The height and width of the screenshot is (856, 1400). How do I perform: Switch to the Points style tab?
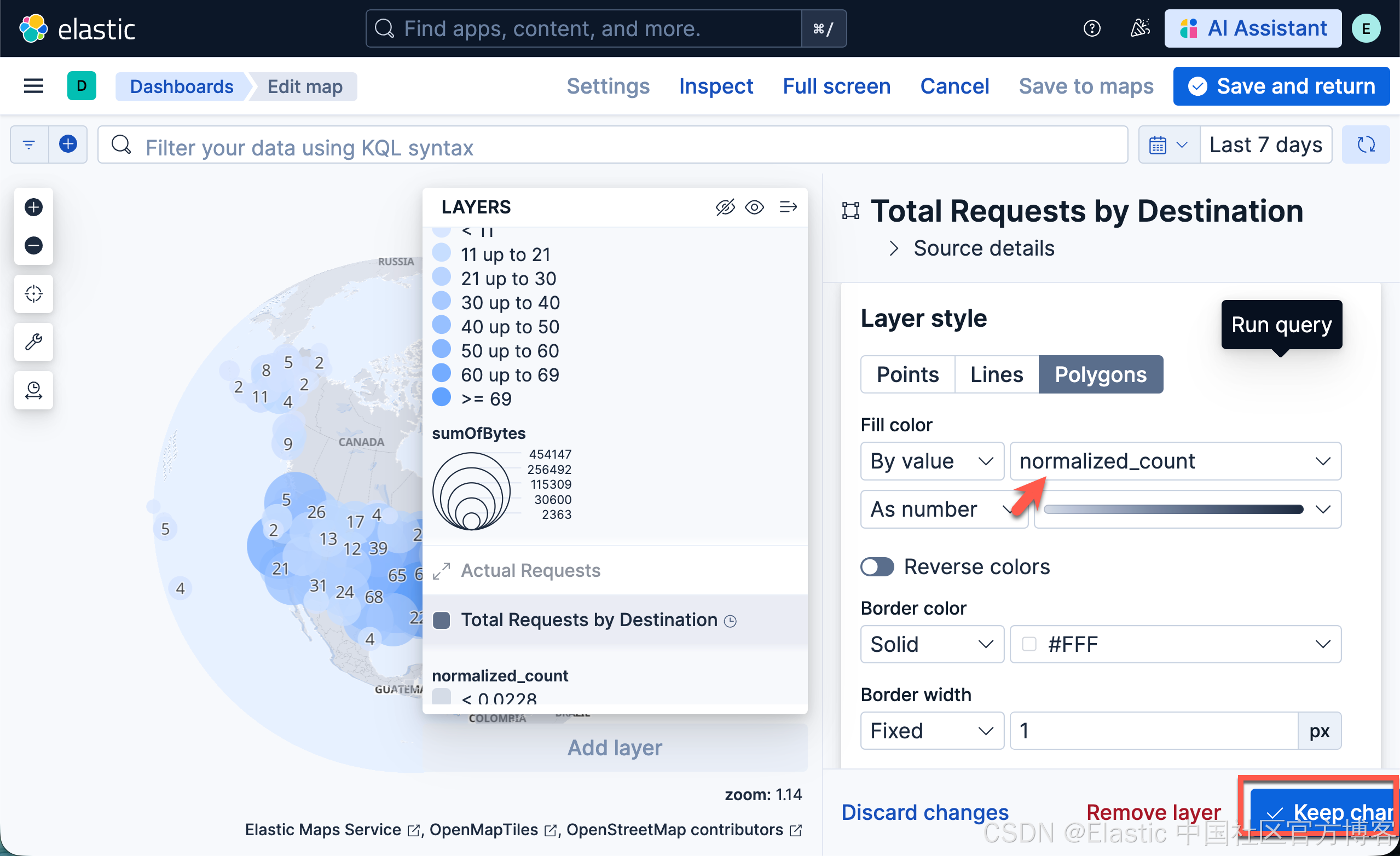(907, 375)
